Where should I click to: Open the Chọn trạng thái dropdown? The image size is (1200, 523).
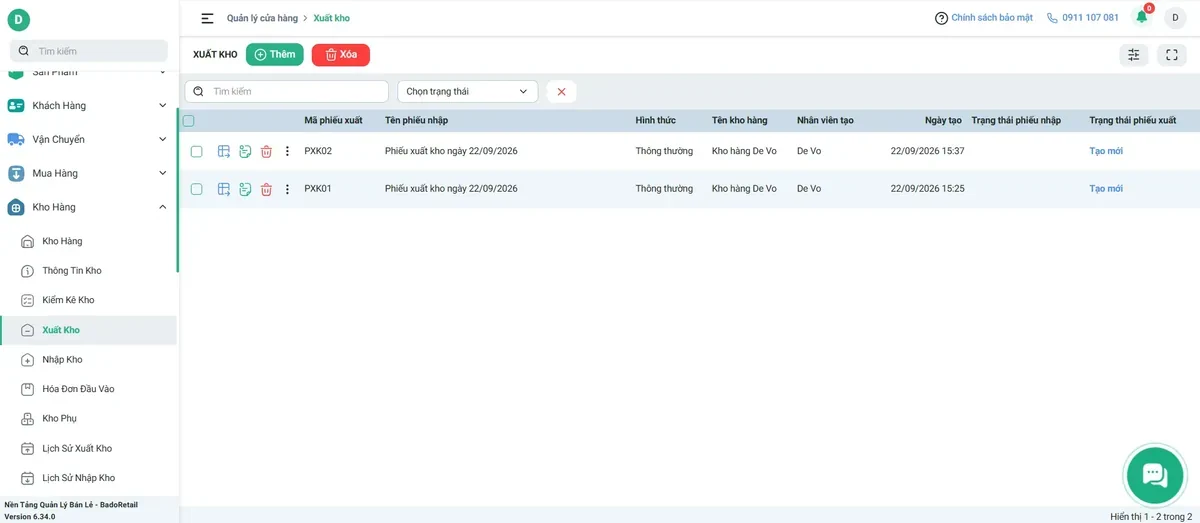coord(467,91)
